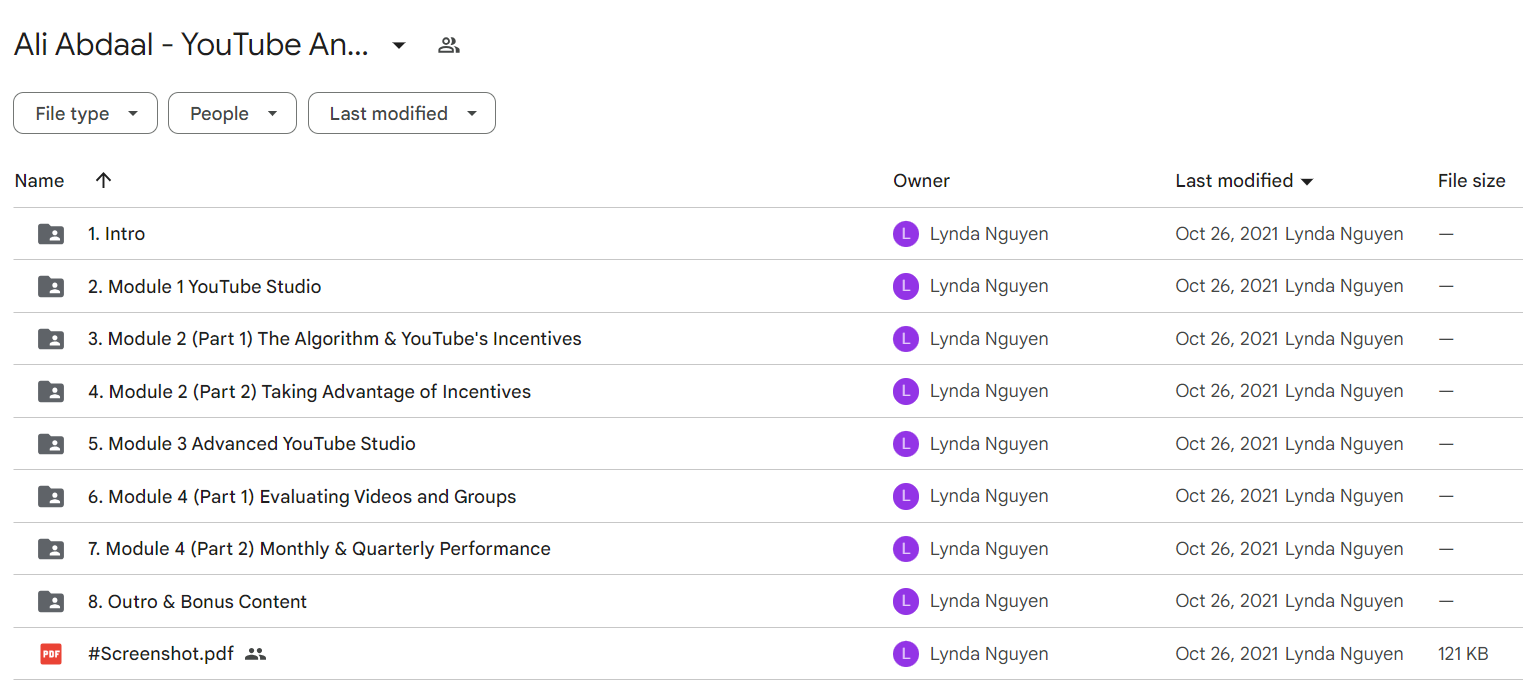Image resolution: width=1523 pixels, height=700 pixels.
Task: Open the '1. Intro' folder
Action: tap(116, 234)
